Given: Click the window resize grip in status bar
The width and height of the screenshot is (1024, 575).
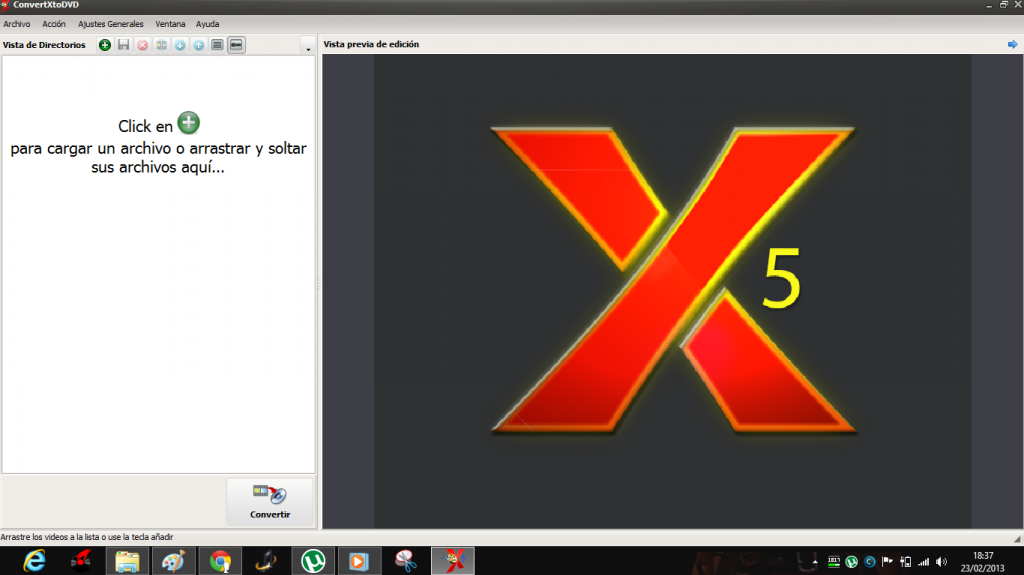Looking at the screenshot, I should [x=1017, y=538].
